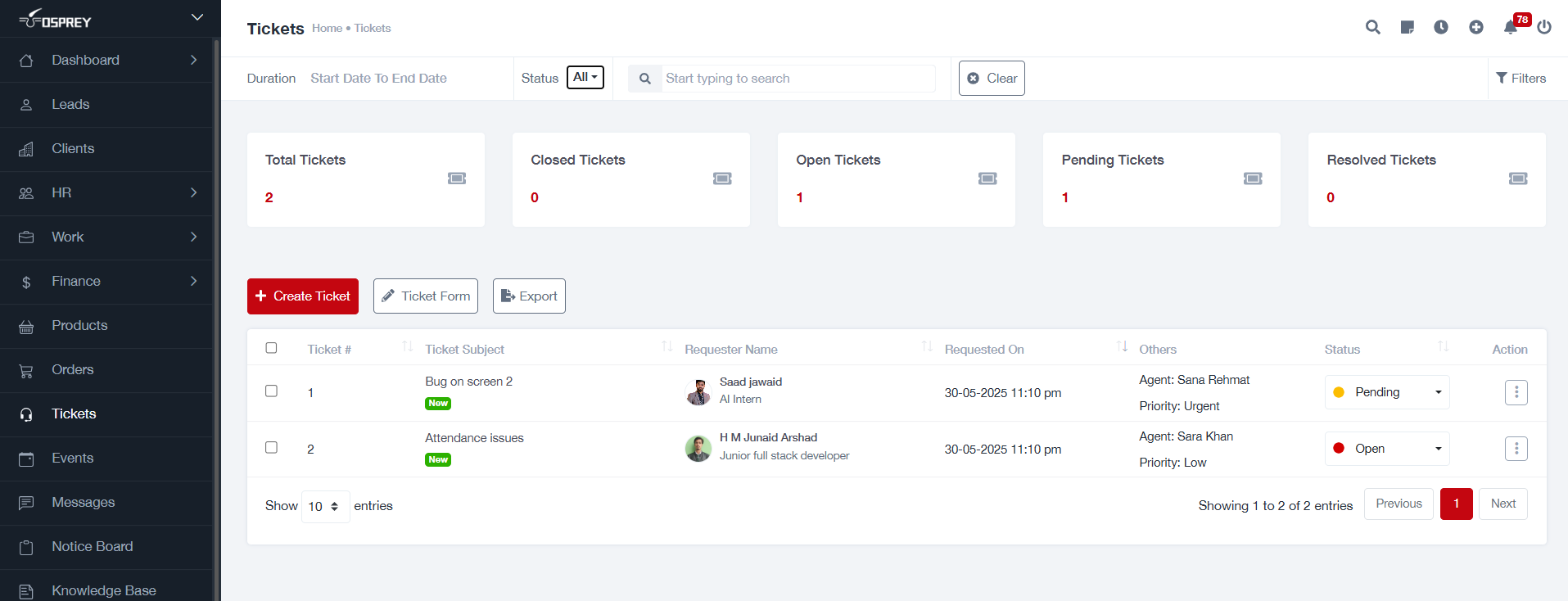Click the Create Ticket button

click(303, 296)
